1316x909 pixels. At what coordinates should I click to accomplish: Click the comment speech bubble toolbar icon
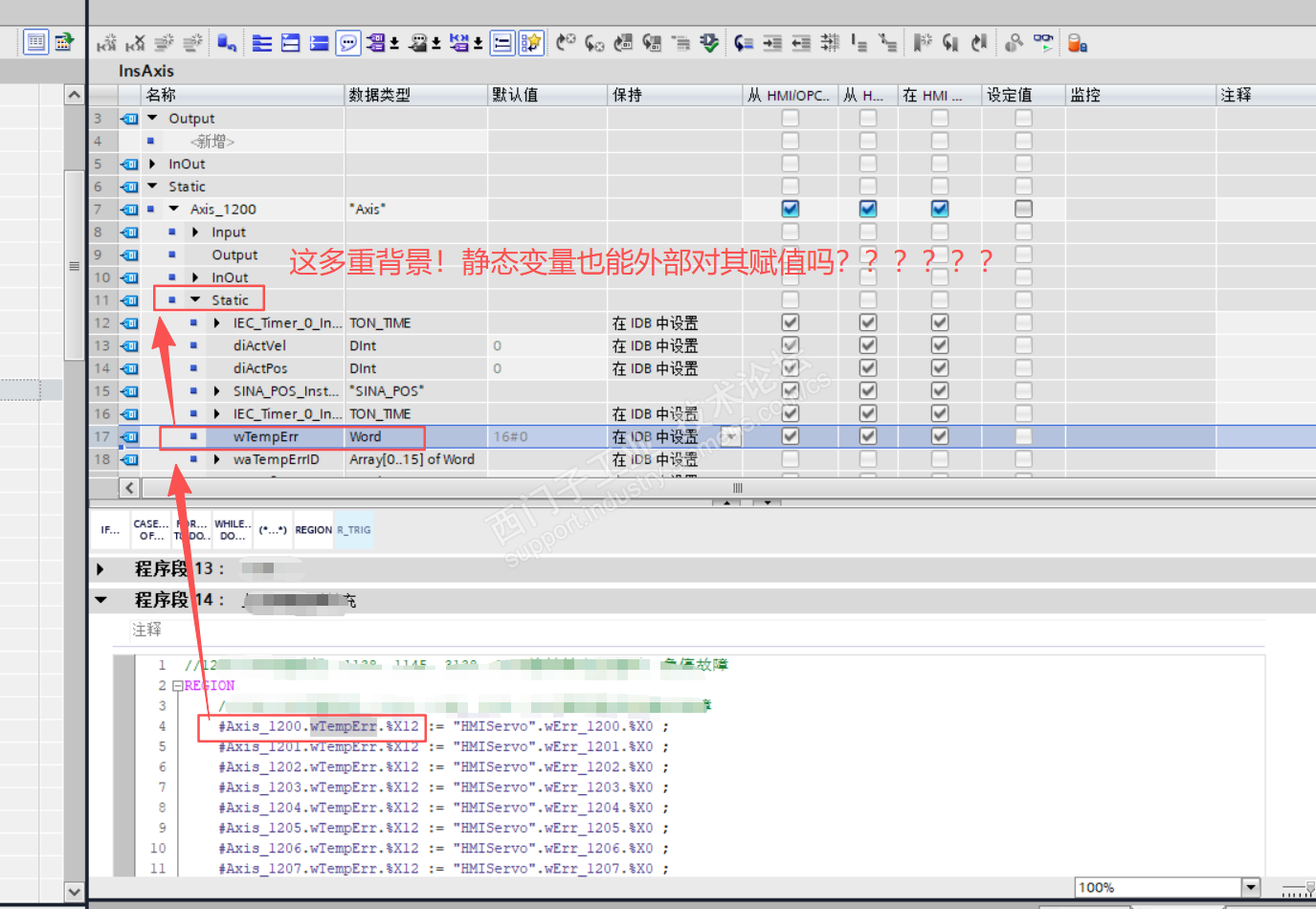point(348,43)
